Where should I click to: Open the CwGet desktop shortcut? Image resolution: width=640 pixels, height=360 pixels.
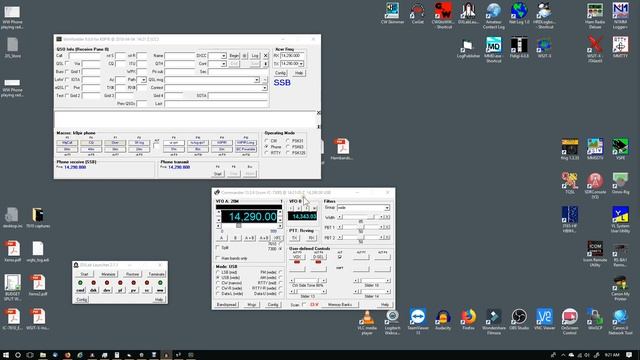[x=417, y=13]
